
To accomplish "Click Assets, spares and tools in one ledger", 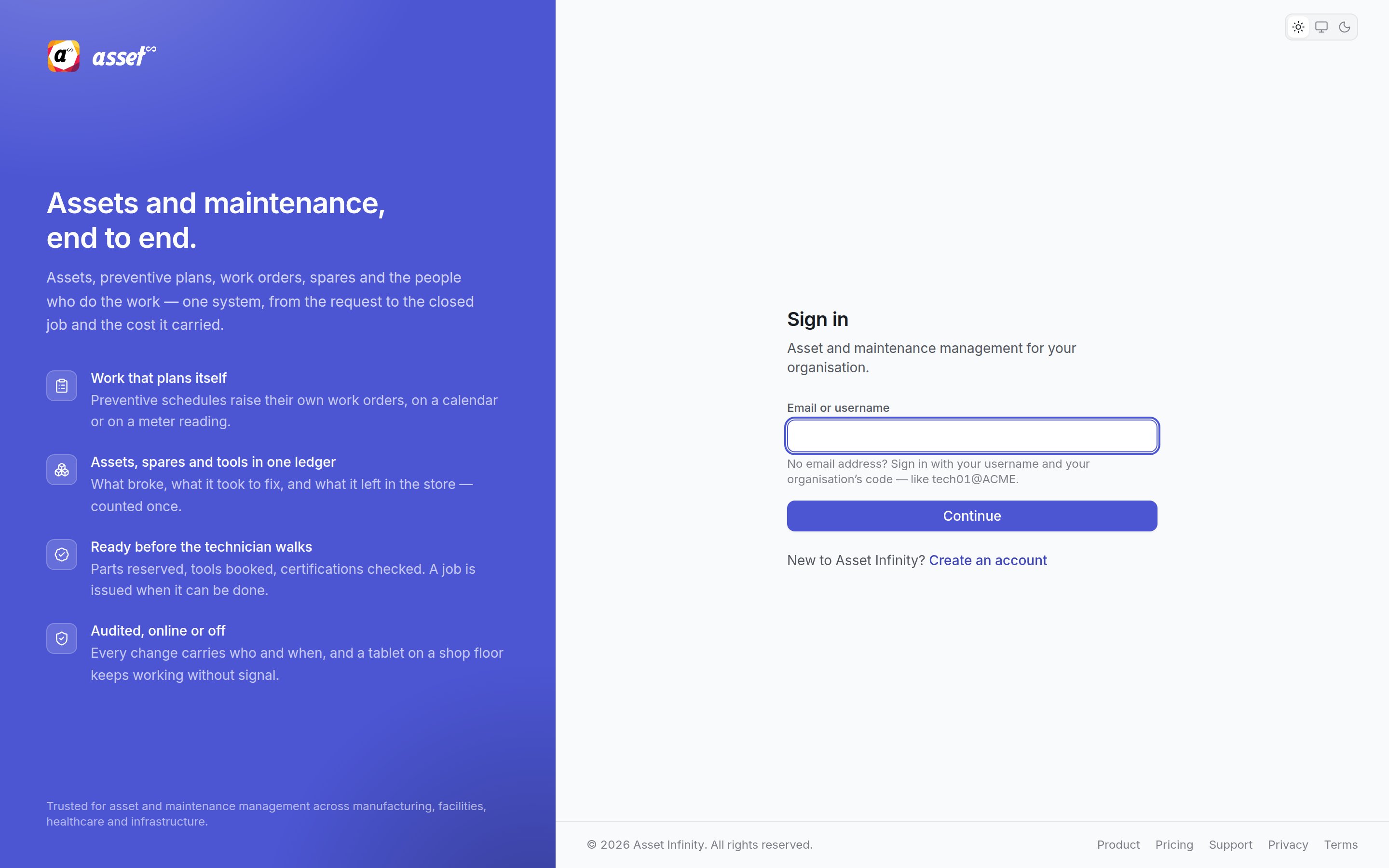I will point(213,462).
